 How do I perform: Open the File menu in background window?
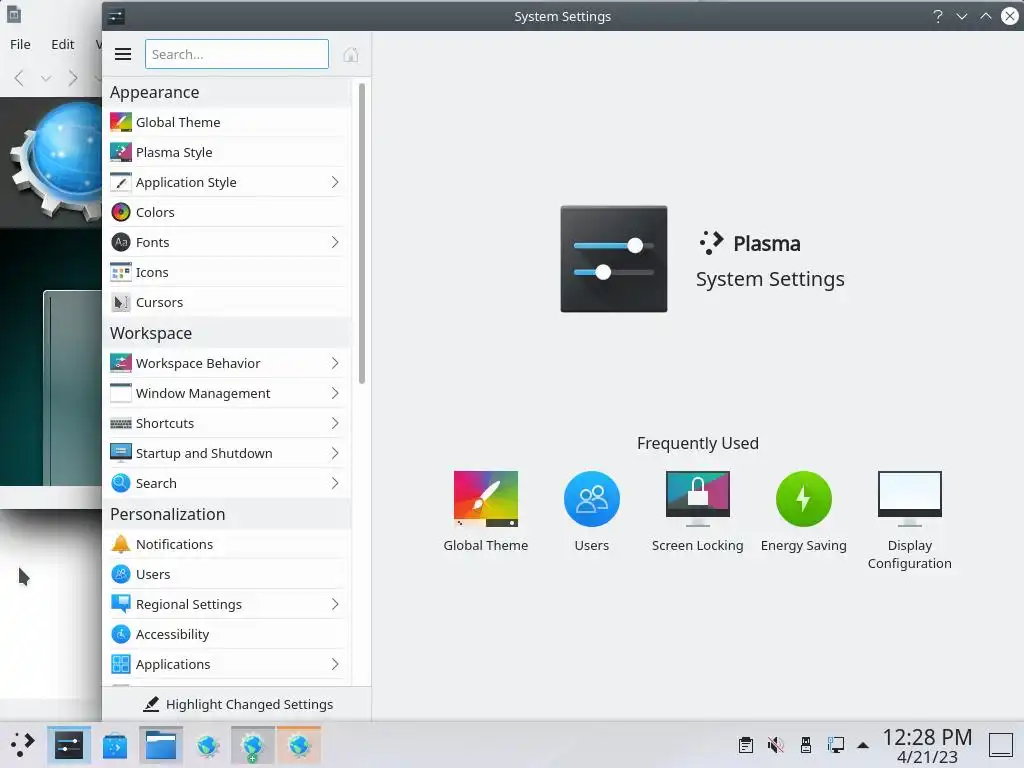[20, 44]
